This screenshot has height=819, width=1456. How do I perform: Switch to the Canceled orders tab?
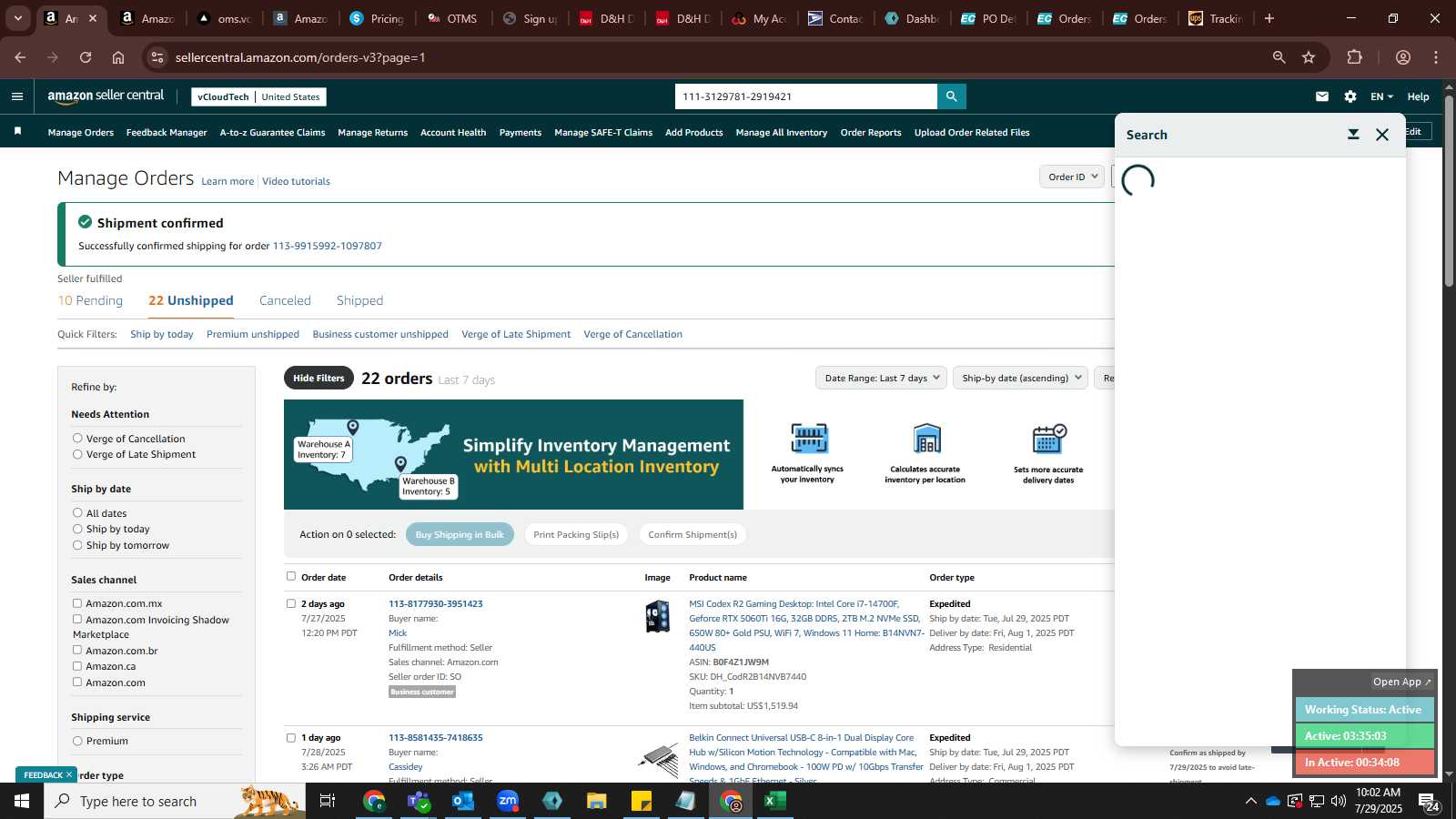285,300
